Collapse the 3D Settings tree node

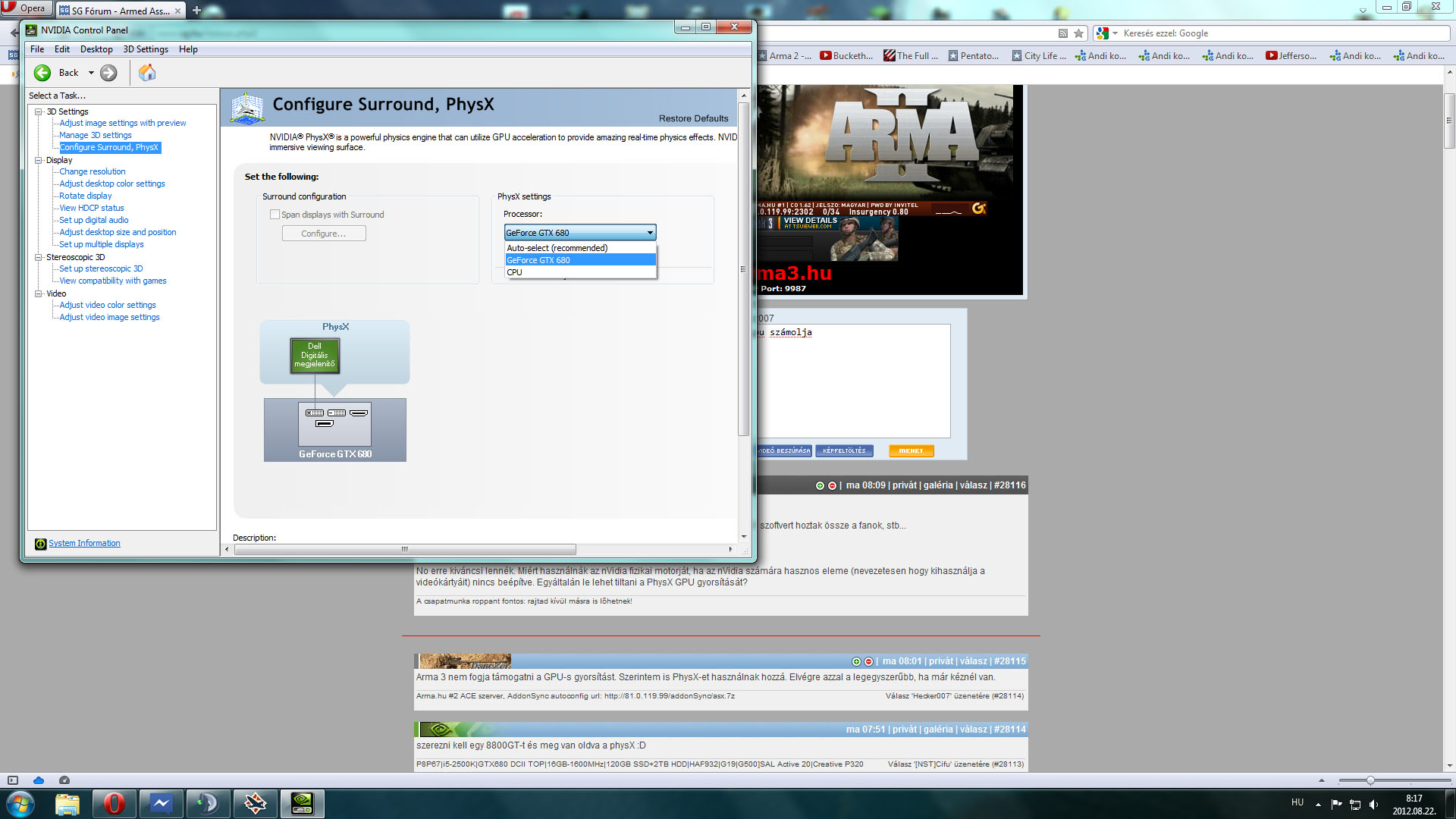[38, 111]
